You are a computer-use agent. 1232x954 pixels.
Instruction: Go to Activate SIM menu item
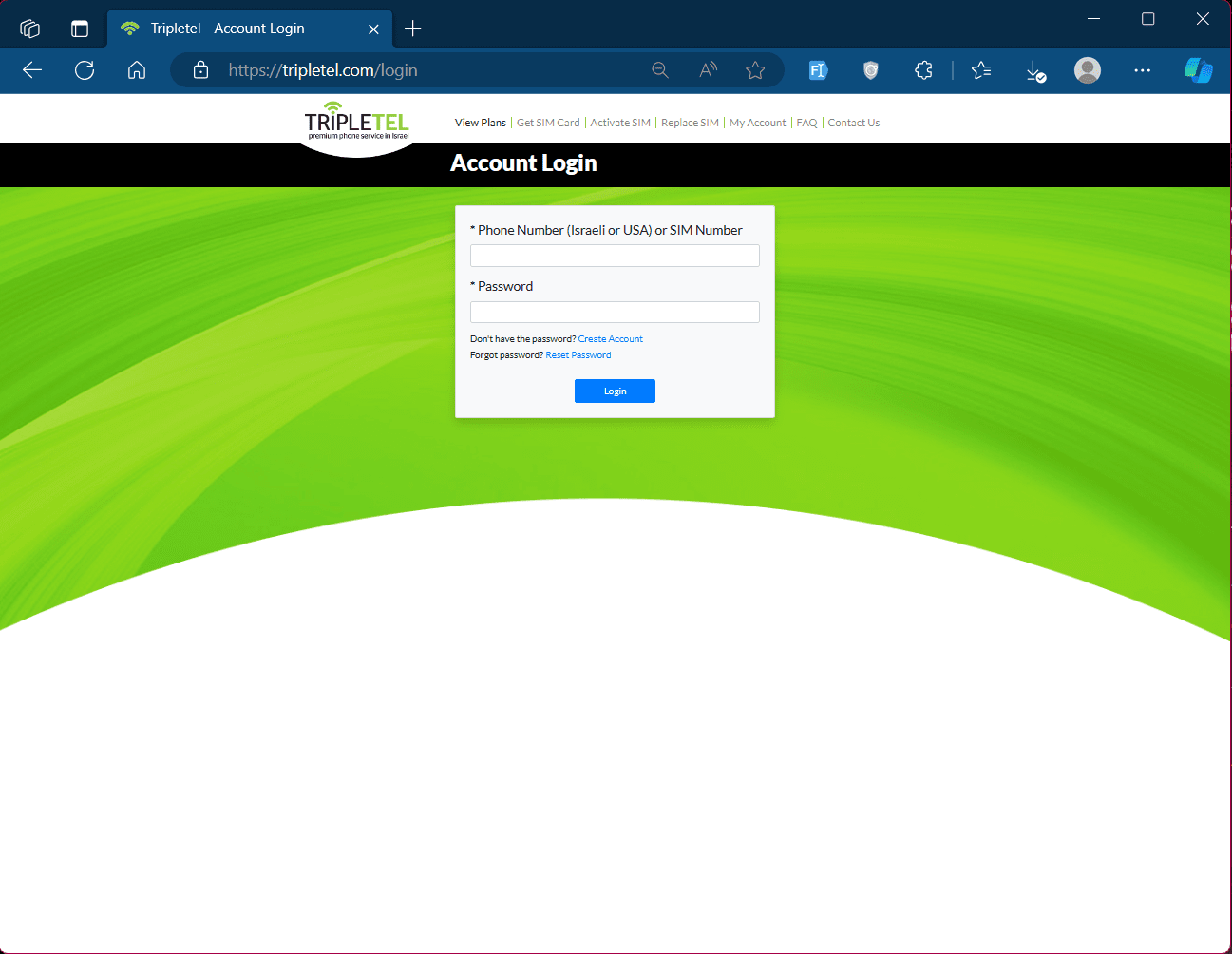point(620,123)
